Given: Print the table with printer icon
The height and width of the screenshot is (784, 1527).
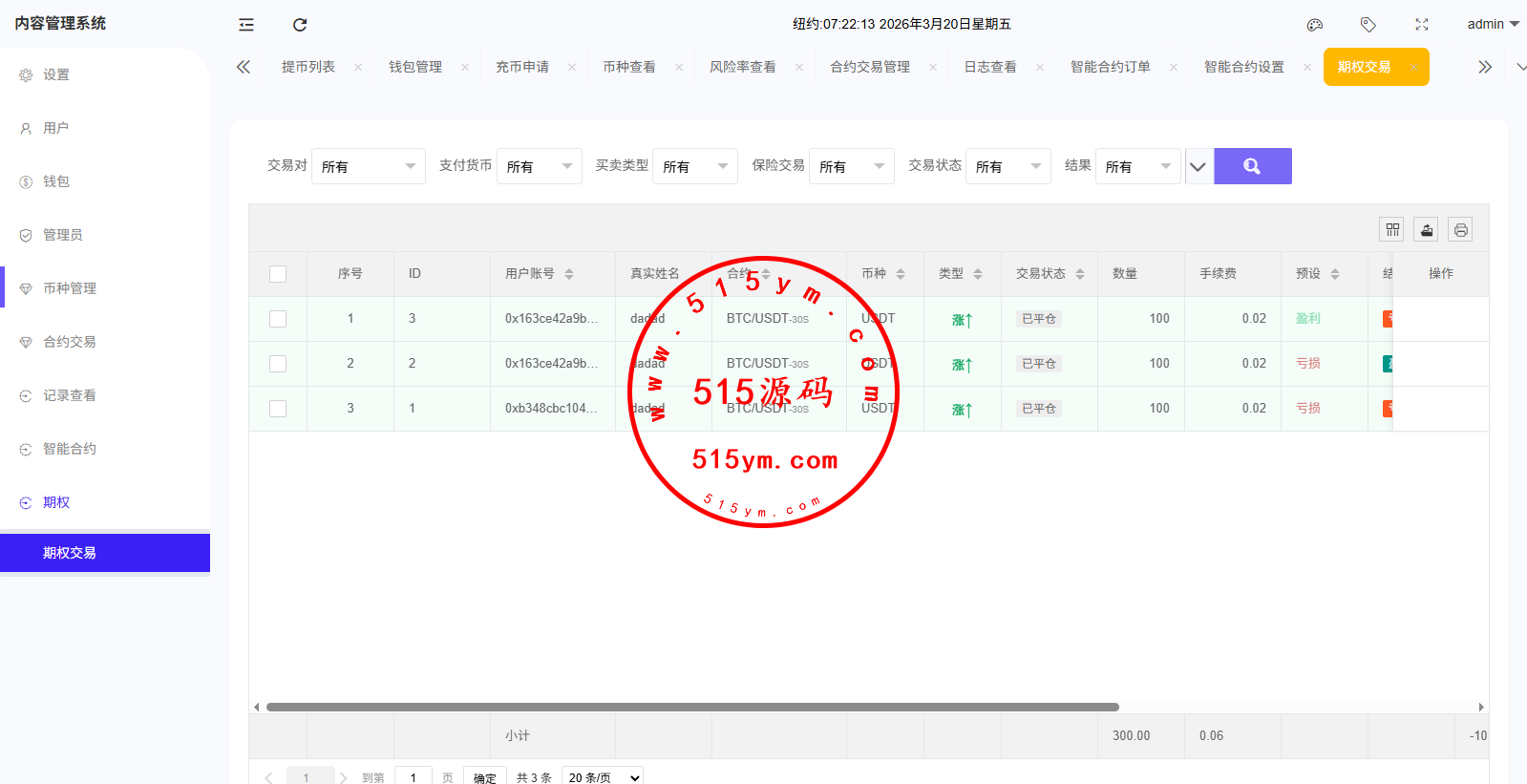Looking at the screenshot, I should (x=1460, y=229).
